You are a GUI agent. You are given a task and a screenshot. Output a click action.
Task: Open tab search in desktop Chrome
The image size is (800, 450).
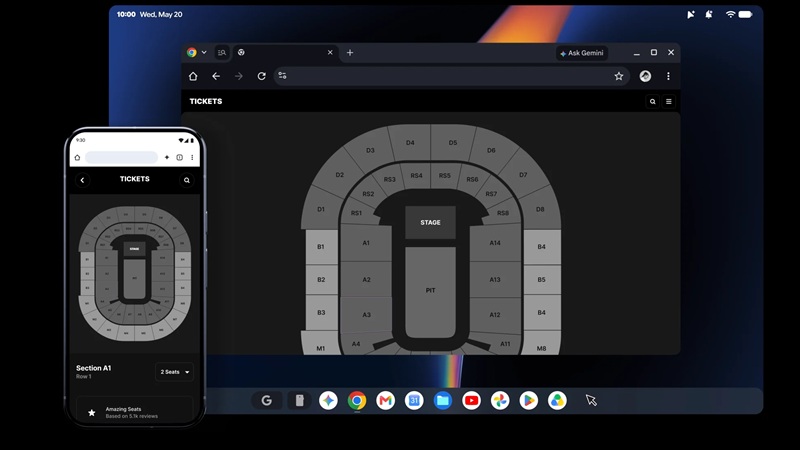pos(221,52)
